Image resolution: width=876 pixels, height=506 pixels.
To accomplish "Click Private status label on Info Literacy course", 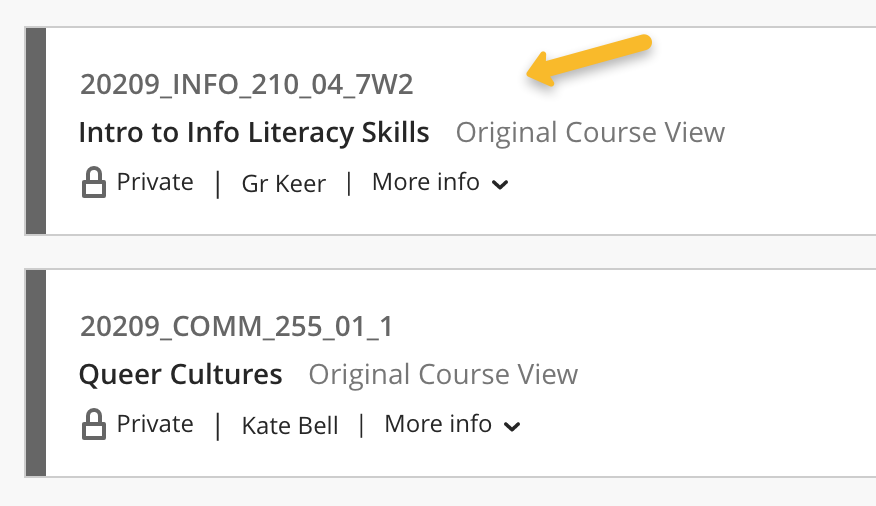I will pyautogui.click(x=155, y=182).
